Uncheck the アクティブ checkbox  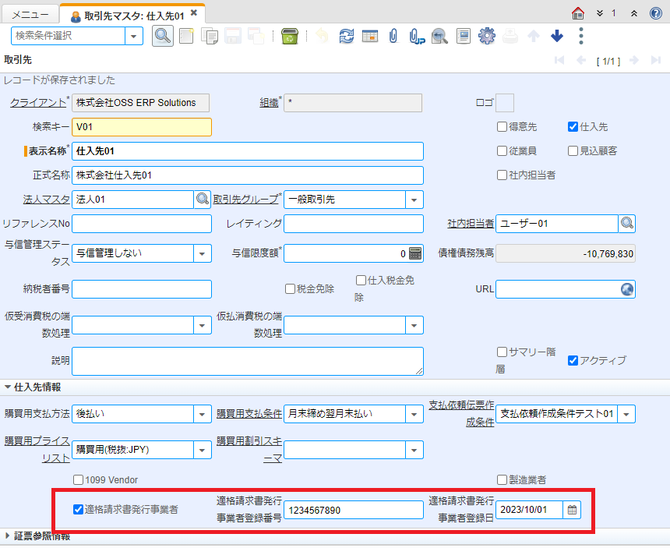tap(573, 361)
